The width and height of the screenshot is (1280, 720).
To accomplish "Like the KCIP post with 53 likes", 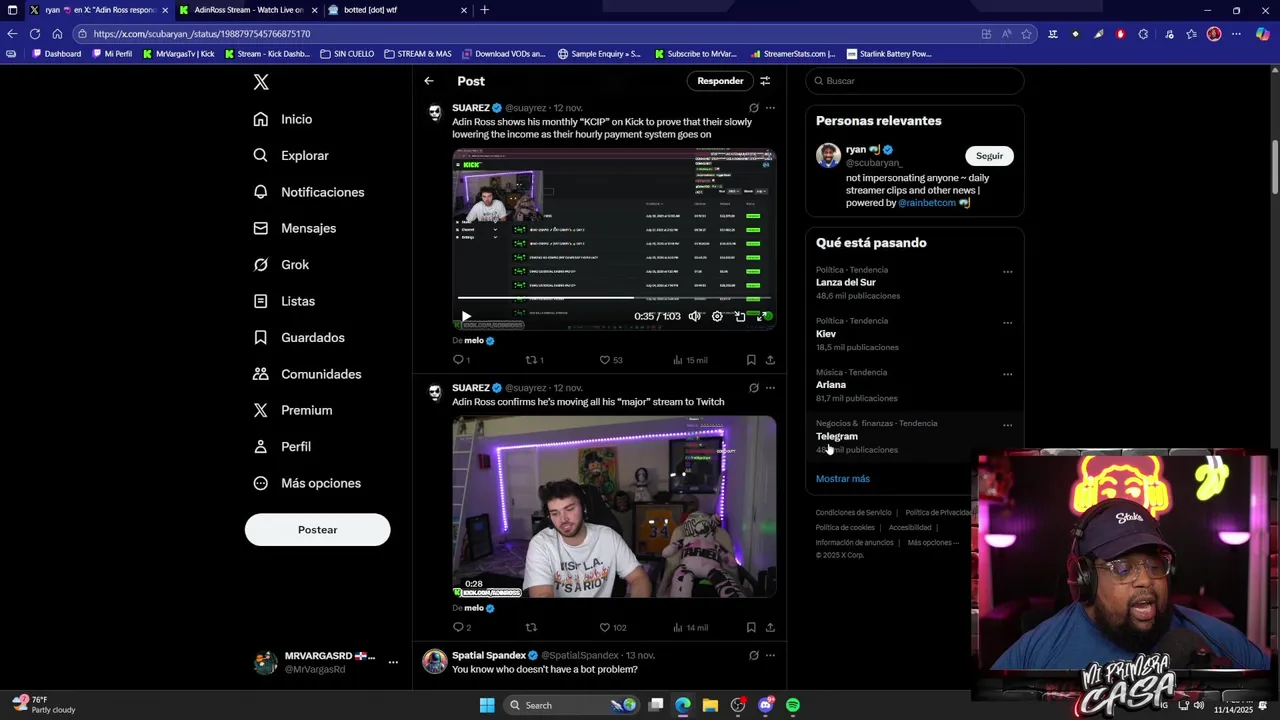I will coord(611,360).
